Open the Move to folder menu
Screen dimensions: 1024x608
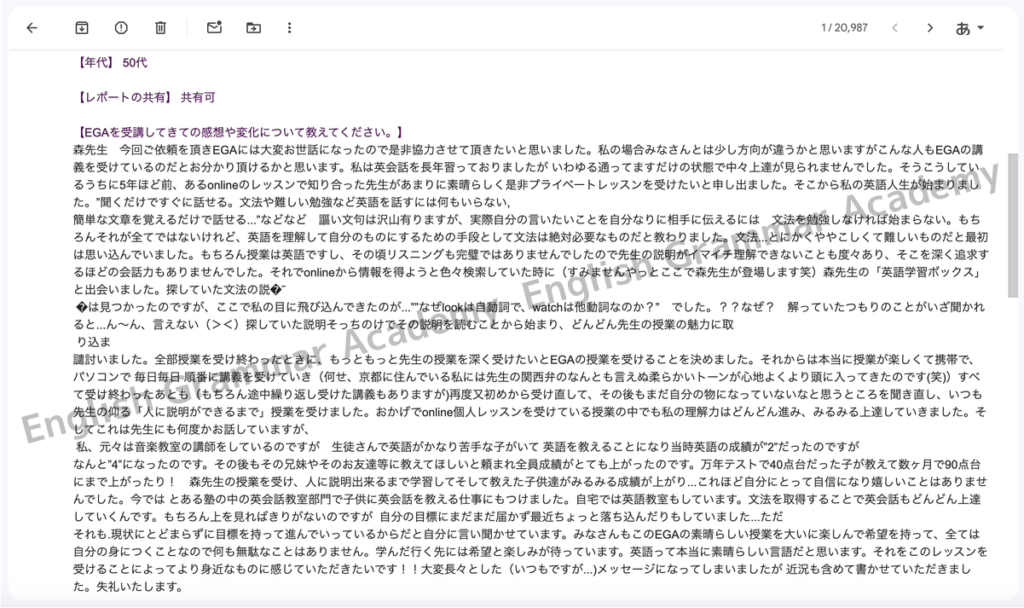pyautogui.click(x=252, y=28)
